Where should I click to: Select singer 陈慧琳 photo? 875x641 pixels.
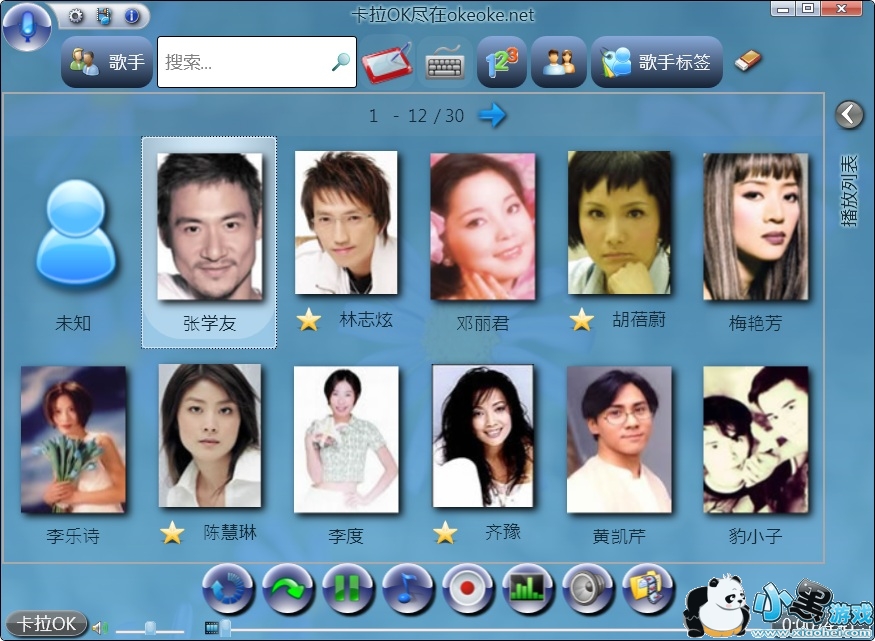[210, 436]
